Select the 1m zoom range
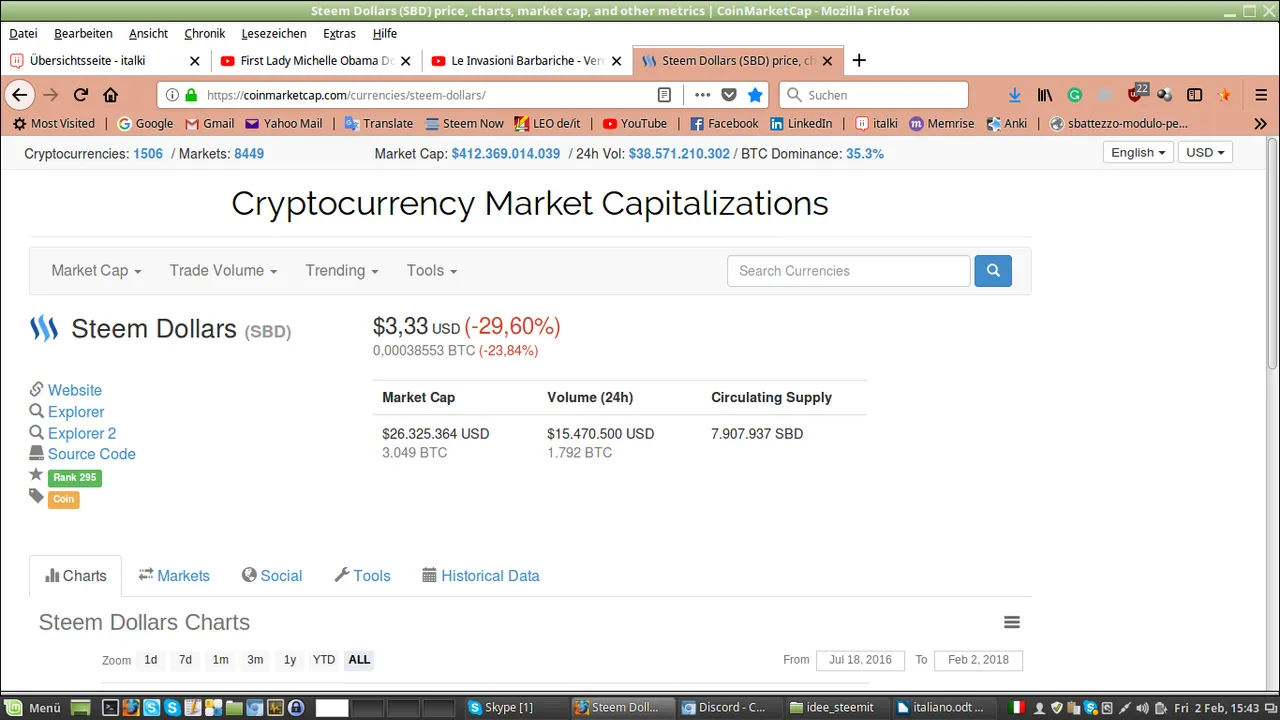 (220, 660)
